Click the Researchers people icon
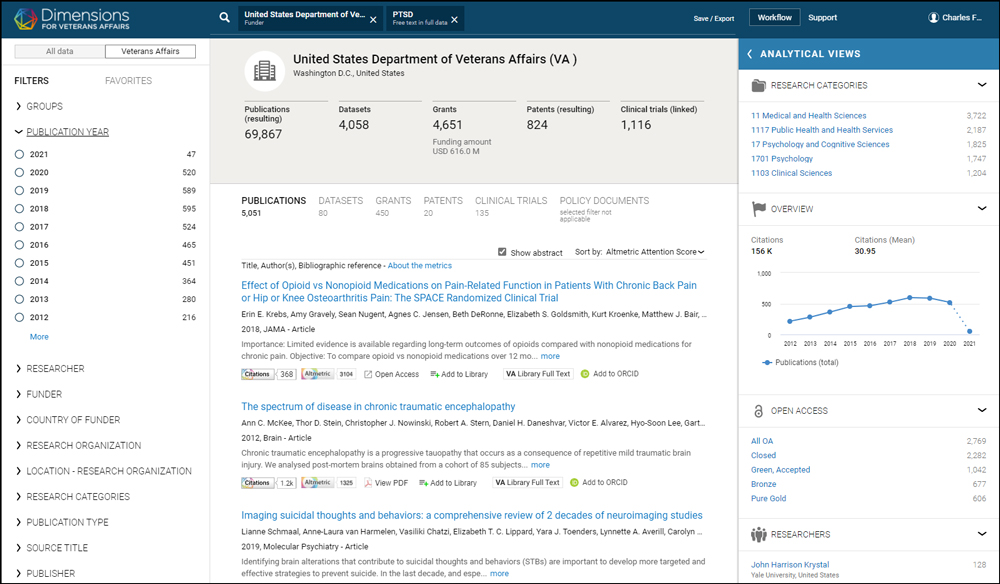This screenshot has height=584, width=1000. (758, 534)
